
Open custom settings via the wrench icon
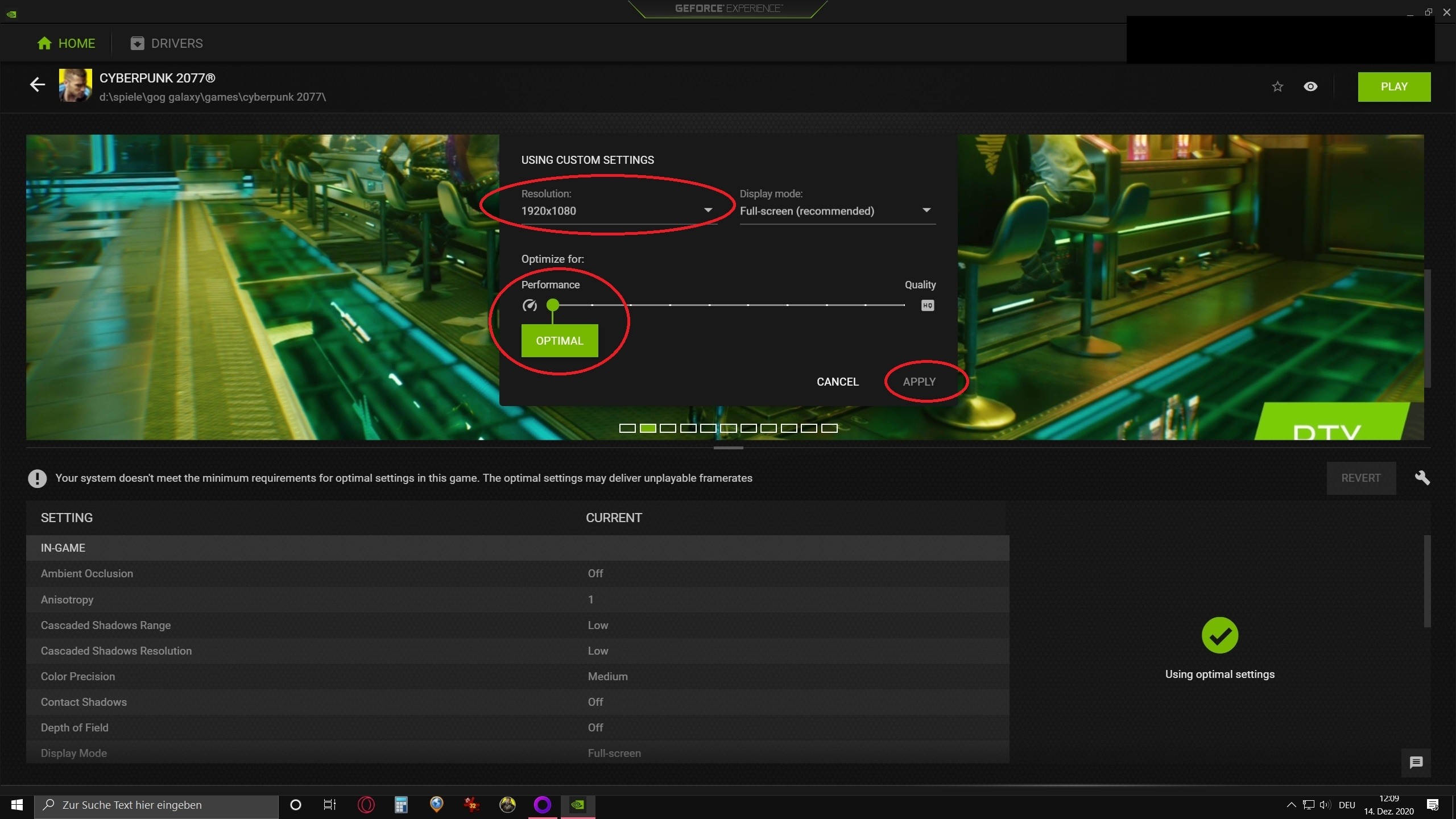pos(1422,478)
